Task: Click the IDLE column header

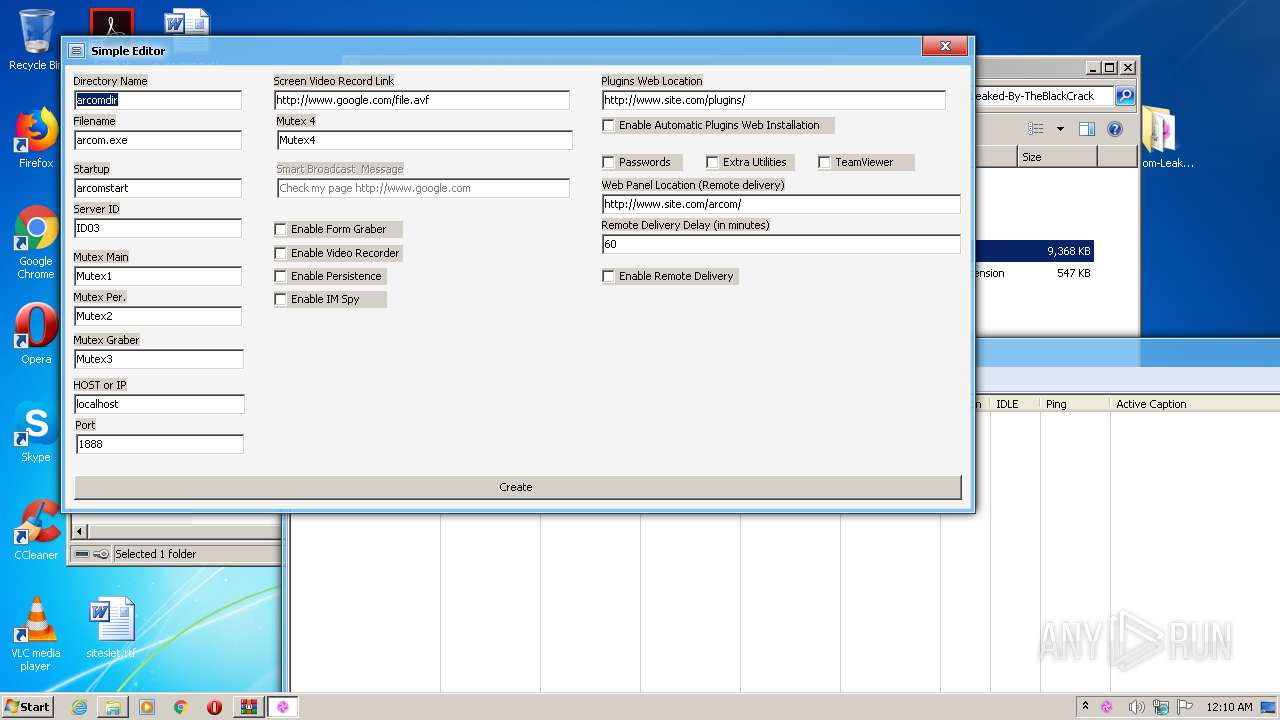Action: 1015,404
